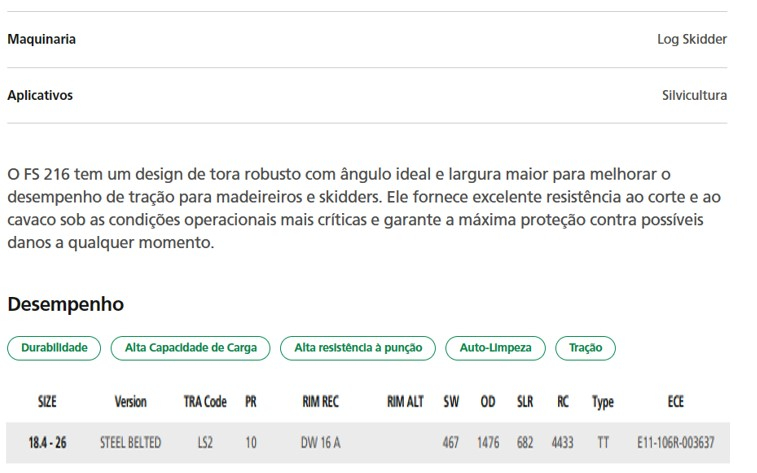Click the SIZE column header
The height and width of the screenshot is (473, 757).
coord(47,402)
